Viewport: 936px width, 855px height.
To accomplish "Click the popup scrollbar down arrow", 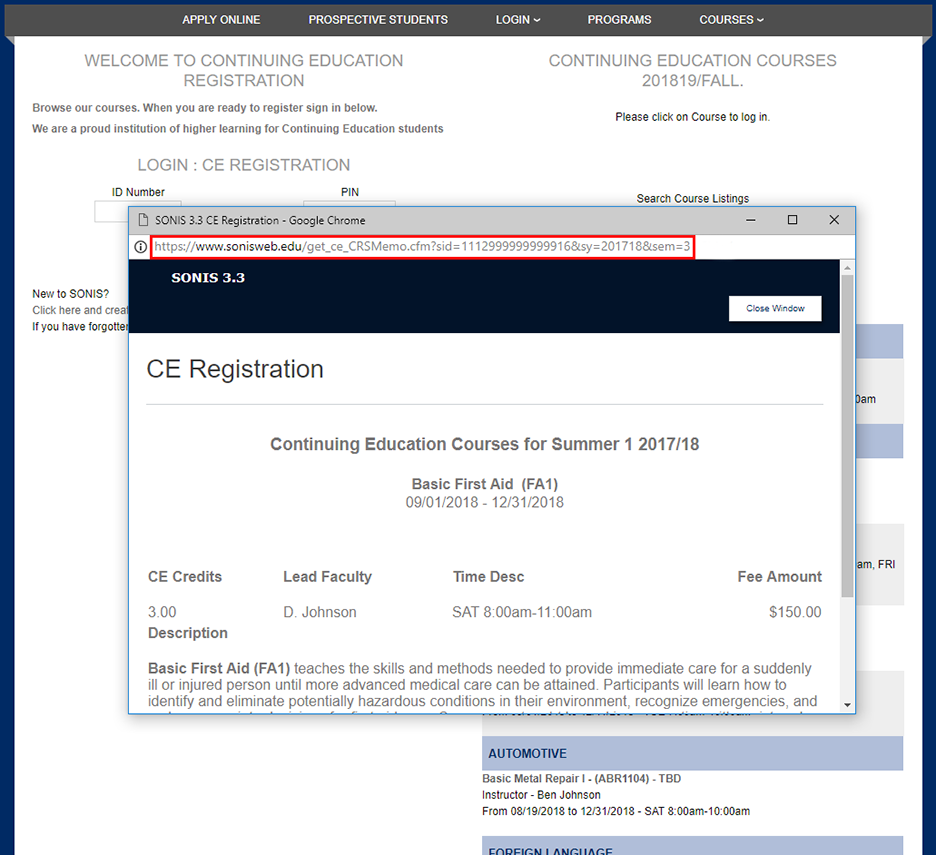I will pyautogui.click(x=847, y=705).
